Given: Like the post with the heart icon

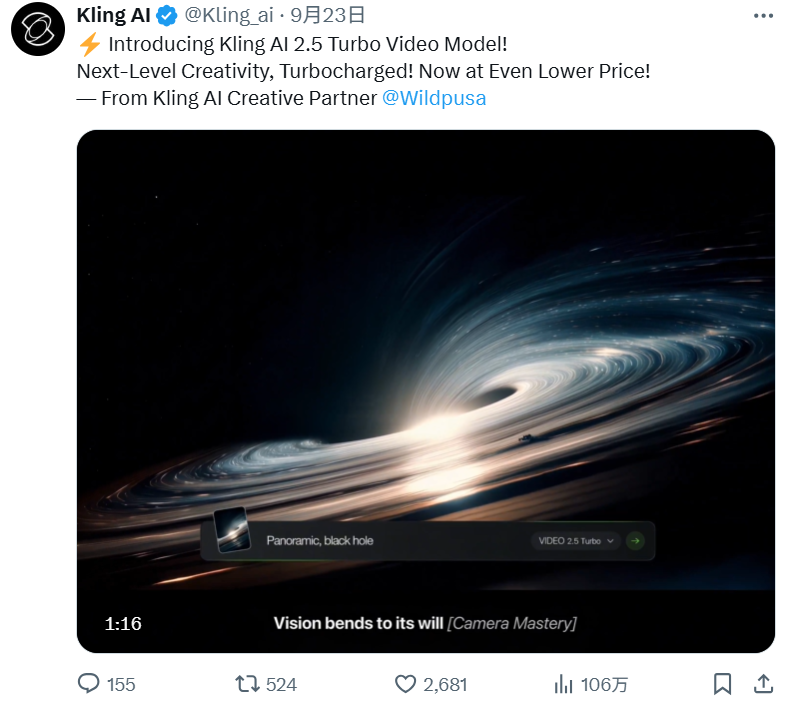Looking at the screenshot, I should [405, 684].
